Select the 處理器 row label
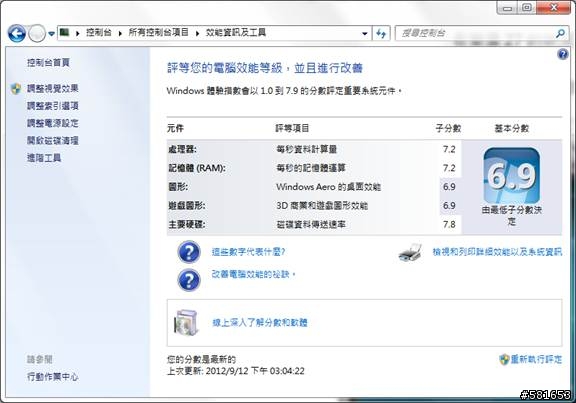 click(x=182, y=150)
